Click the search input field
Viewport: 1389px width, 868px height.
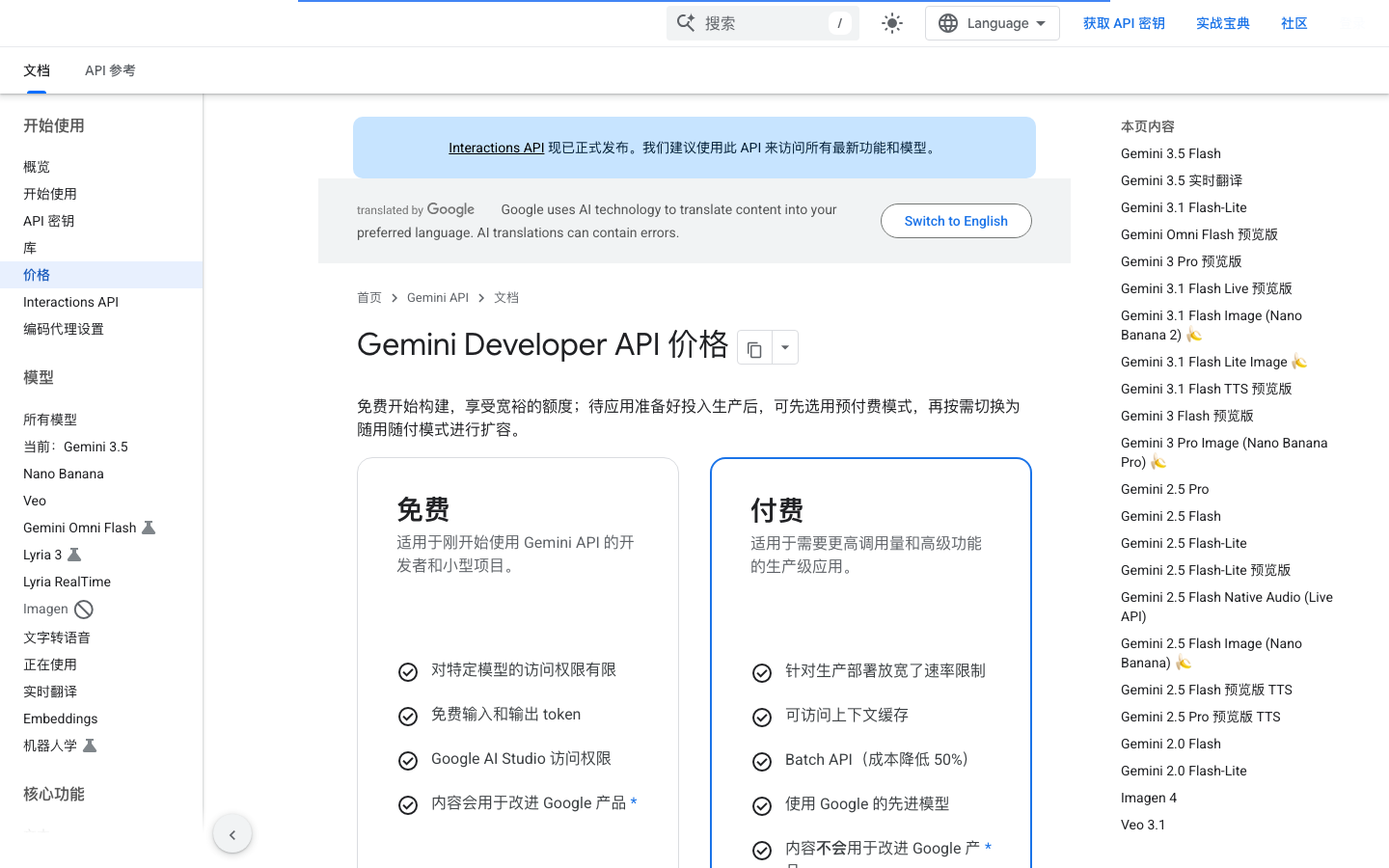[762, 23]
